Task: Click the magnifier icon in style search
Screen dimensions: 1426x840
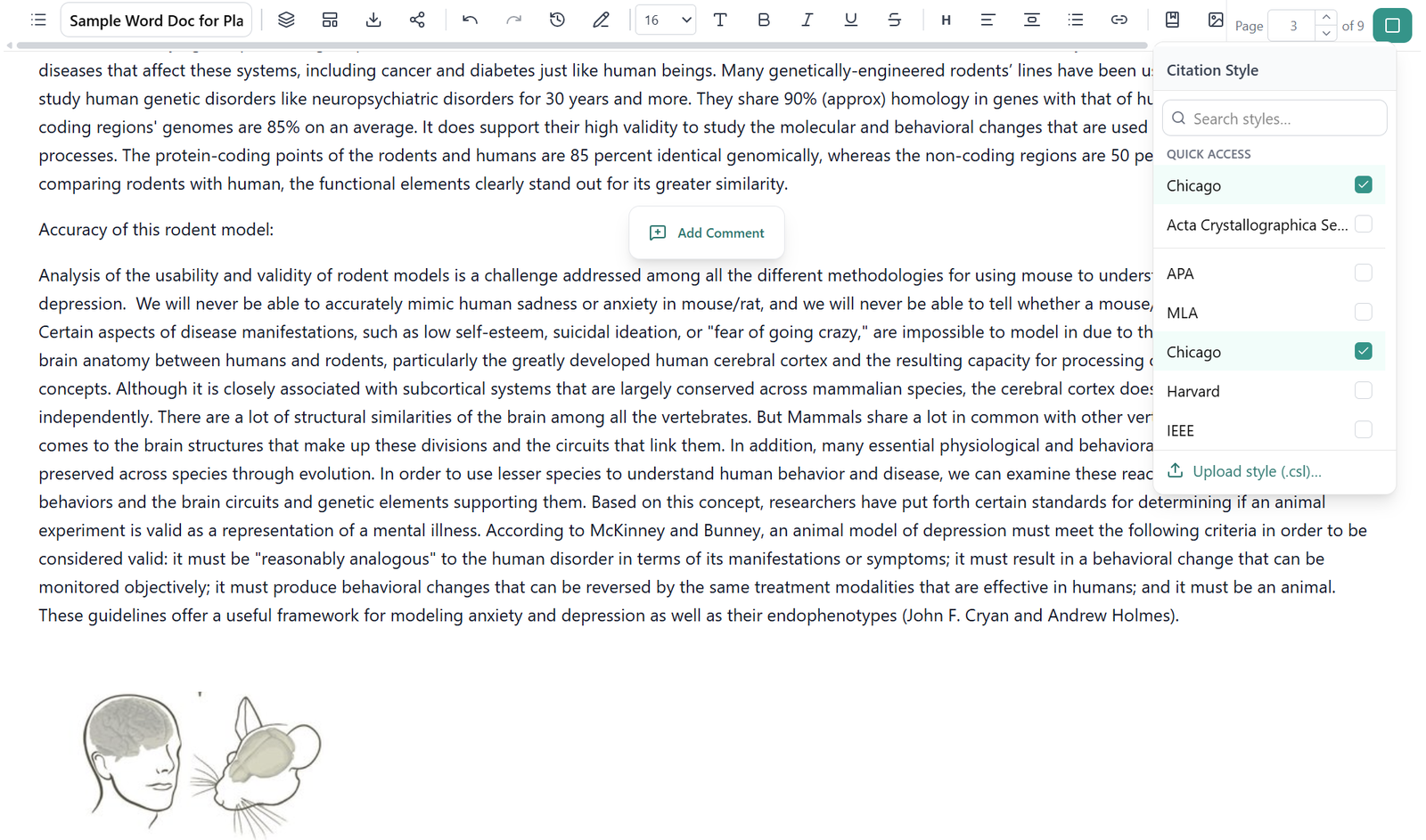Action: 1178,118
